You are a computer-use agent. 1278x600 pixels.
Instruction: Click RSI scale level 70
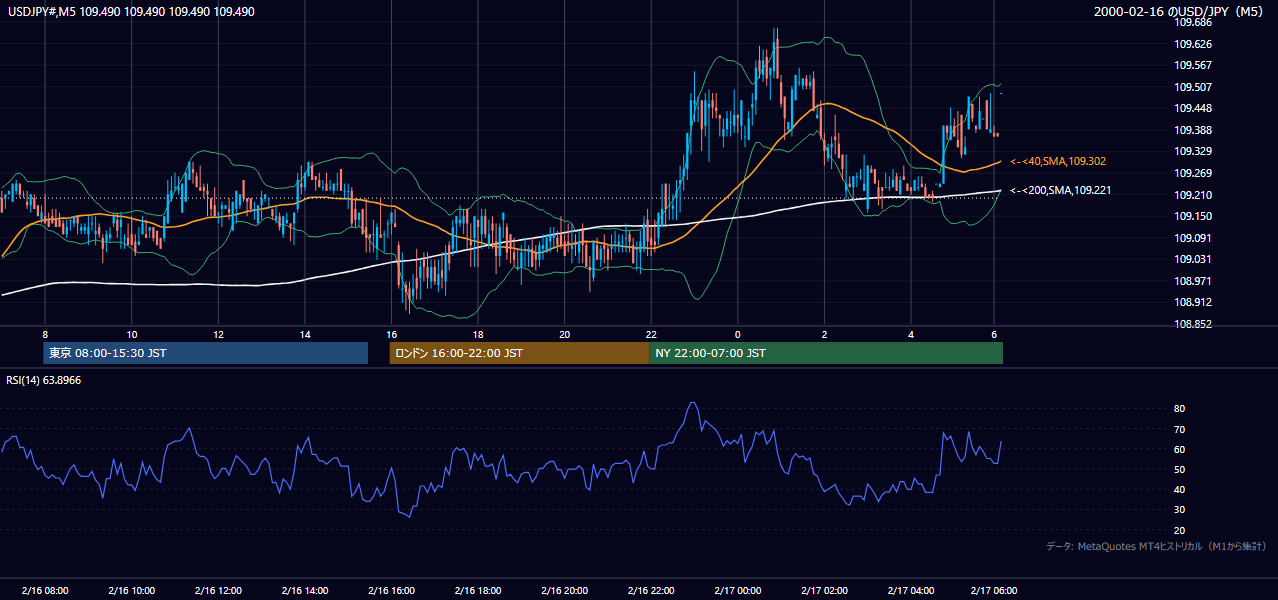click(x=1180, y=429)
